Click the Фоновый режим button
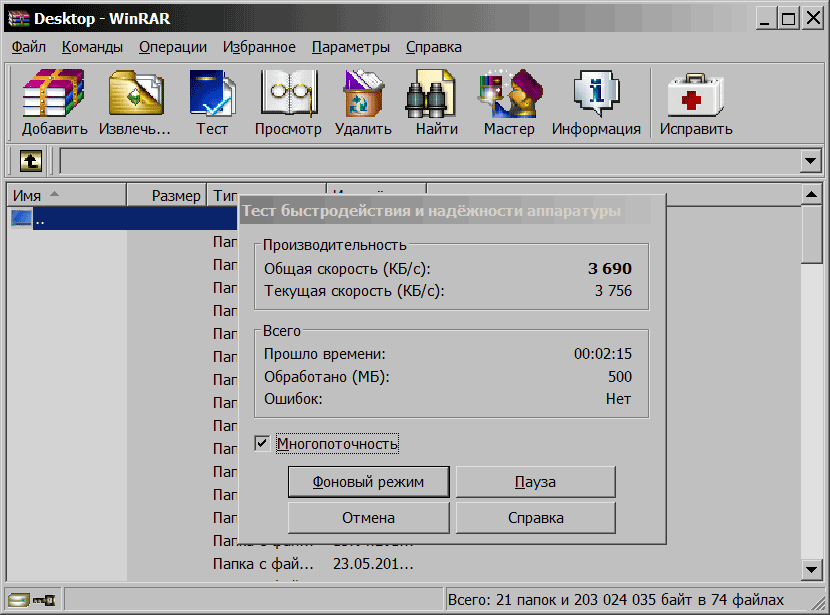 pos(368,482)
